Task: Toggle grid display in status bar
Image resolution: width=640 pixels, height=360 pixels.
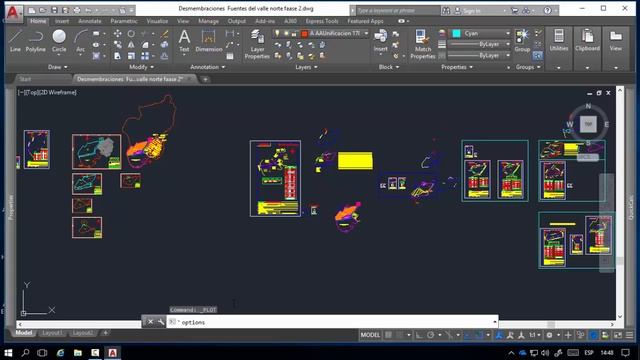Action: 389,335
